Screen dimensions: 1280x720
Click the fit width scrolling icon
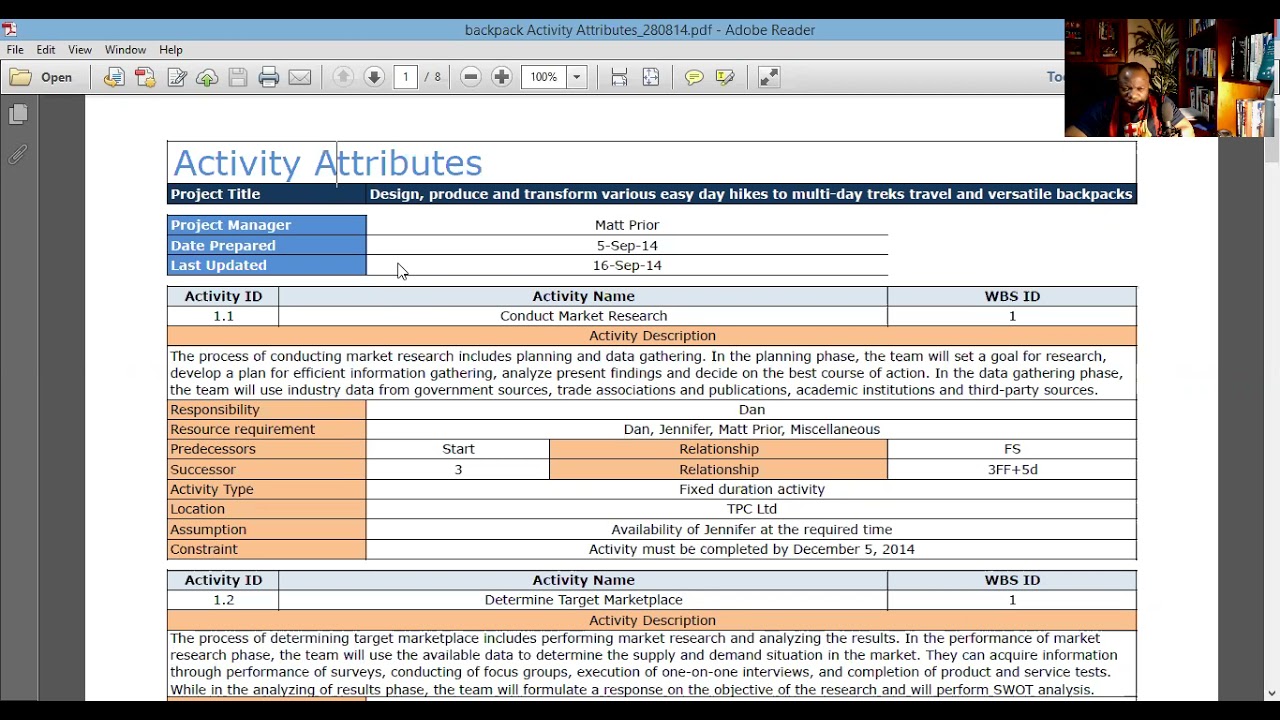pos(619,77)
